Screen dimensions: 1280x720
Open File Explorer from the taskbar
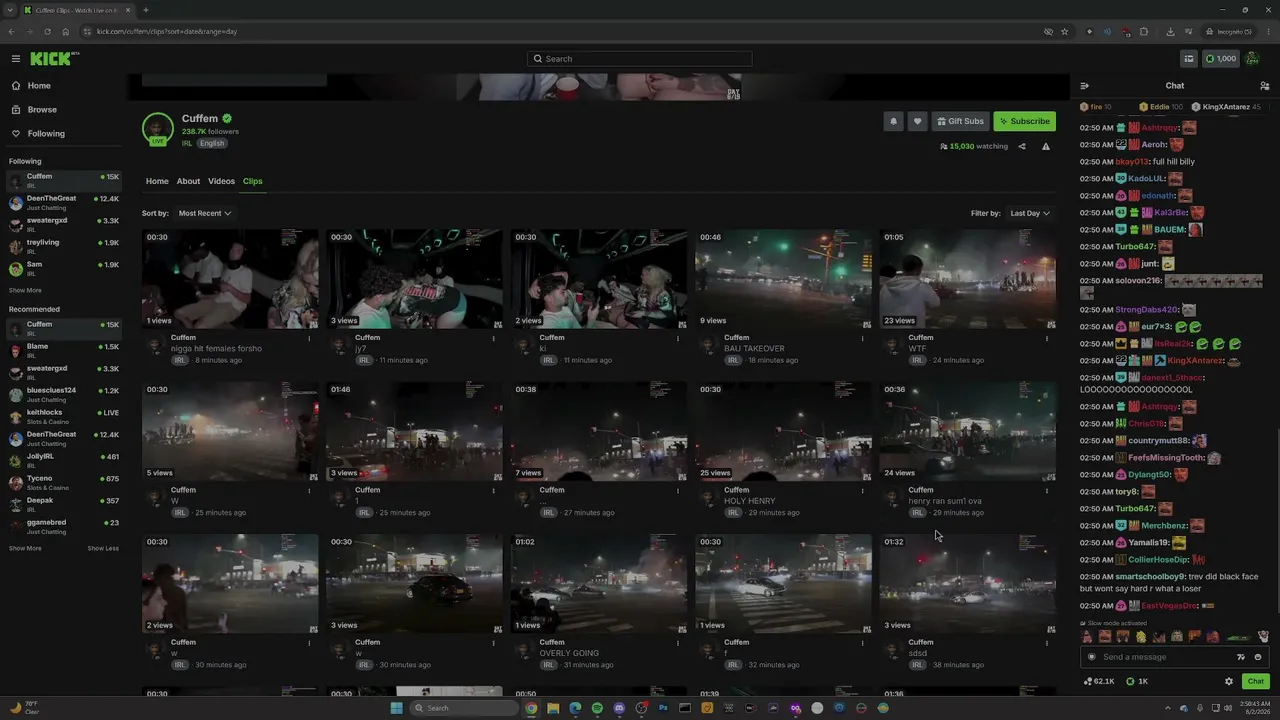(553, 708)
